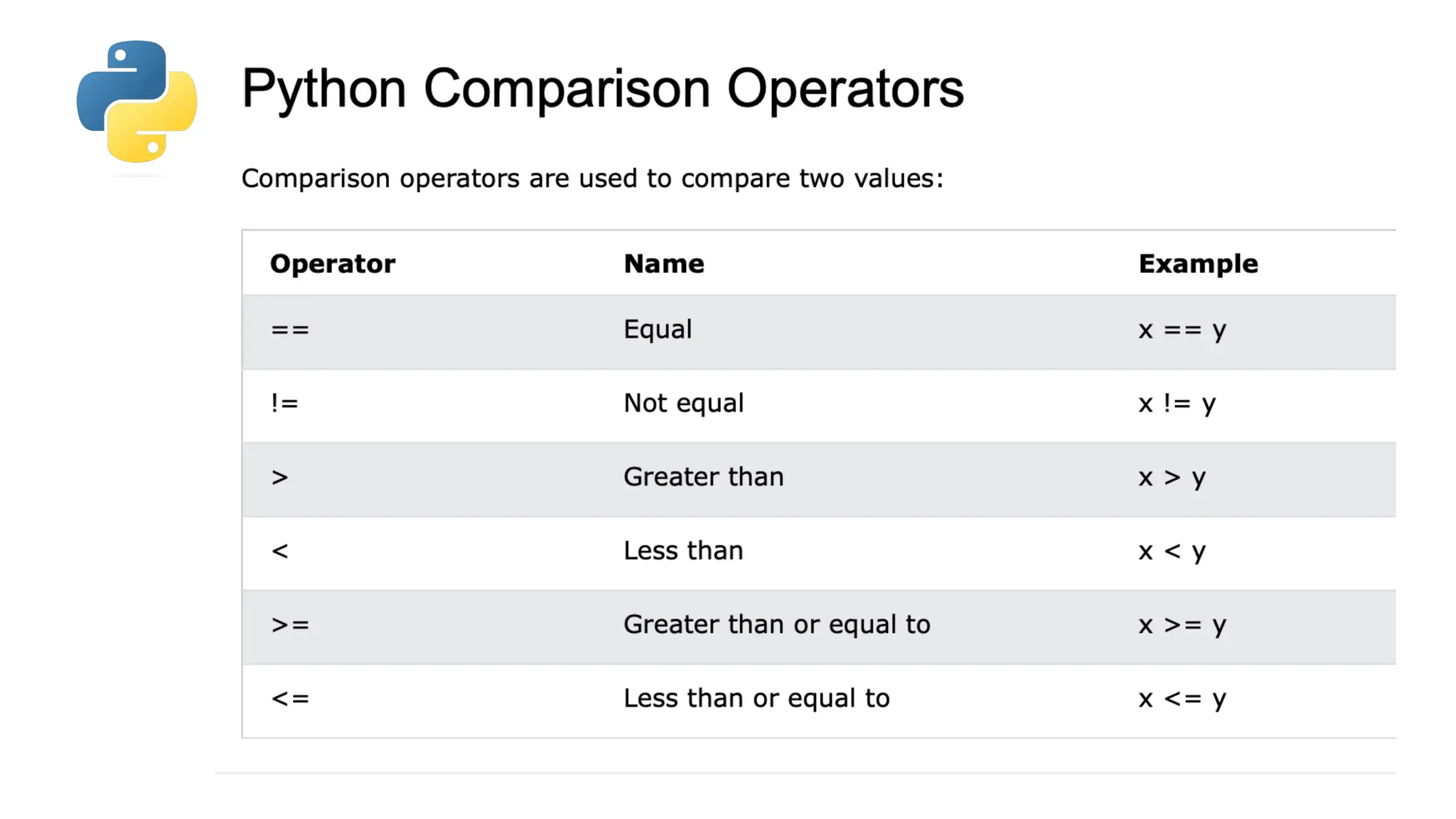The height and width of the screenshot is (819, 1456).
Task: Click the < operator cell
Action: (x=279, y=551)
